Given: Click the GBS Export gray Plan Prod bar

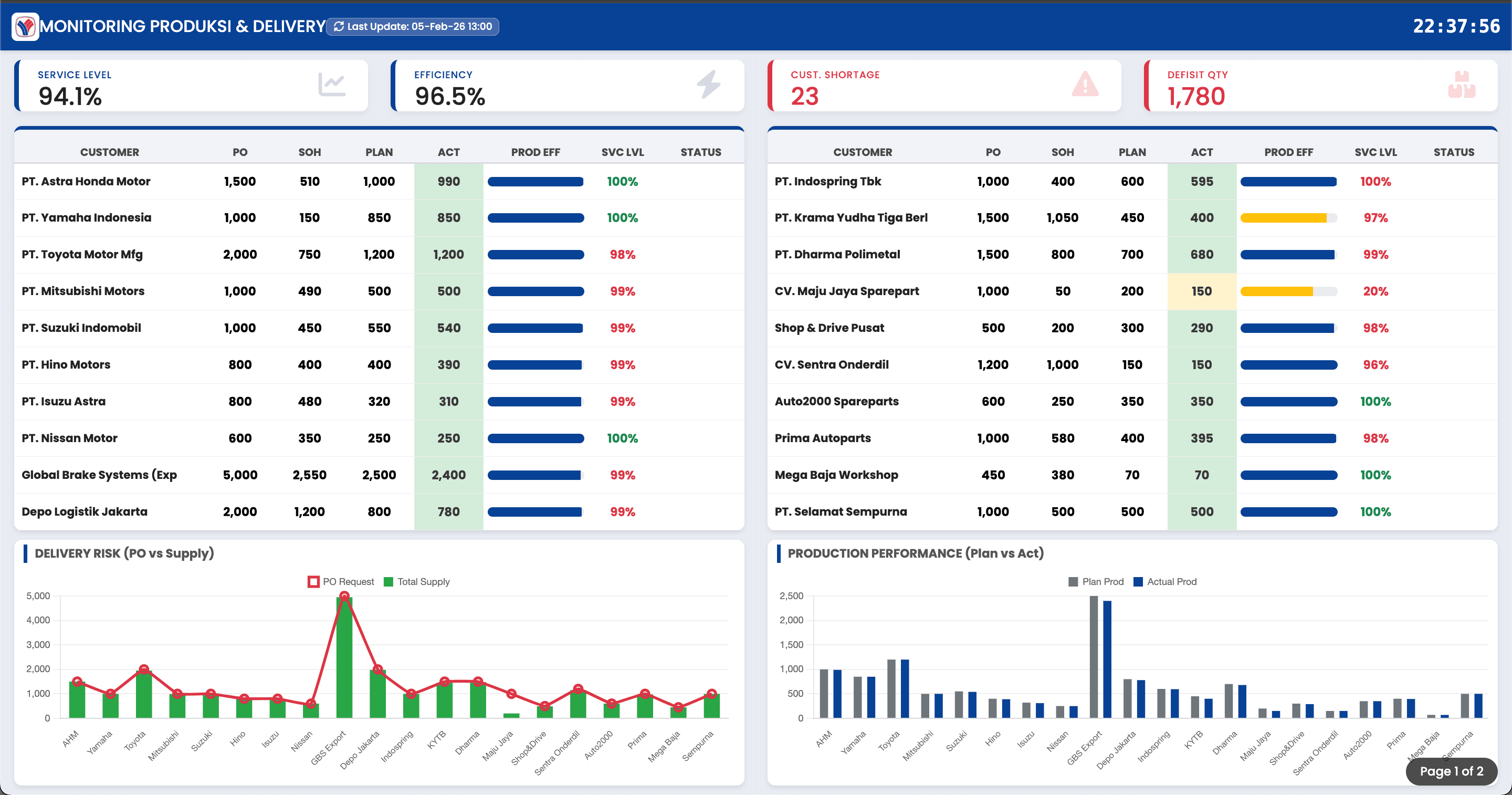Looking at the screenshot, I should (1094, 657).
